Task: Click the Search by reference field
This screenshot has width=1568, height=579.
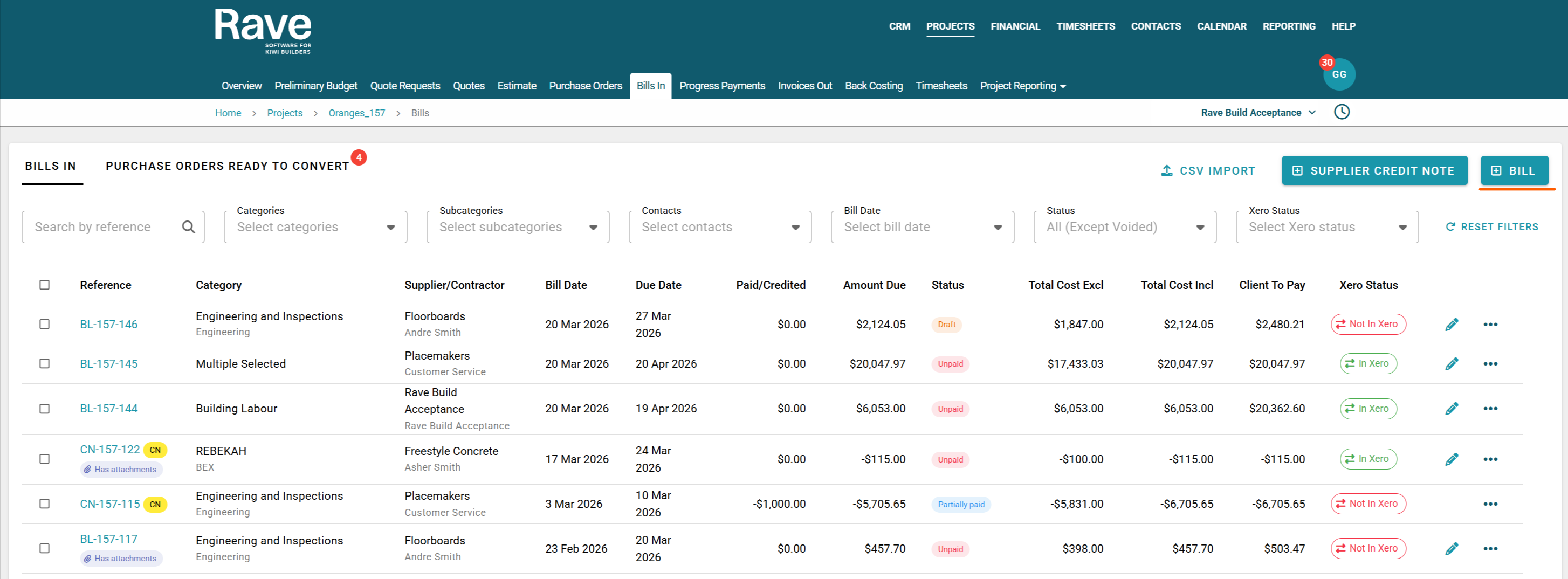Action: (104, 227)
